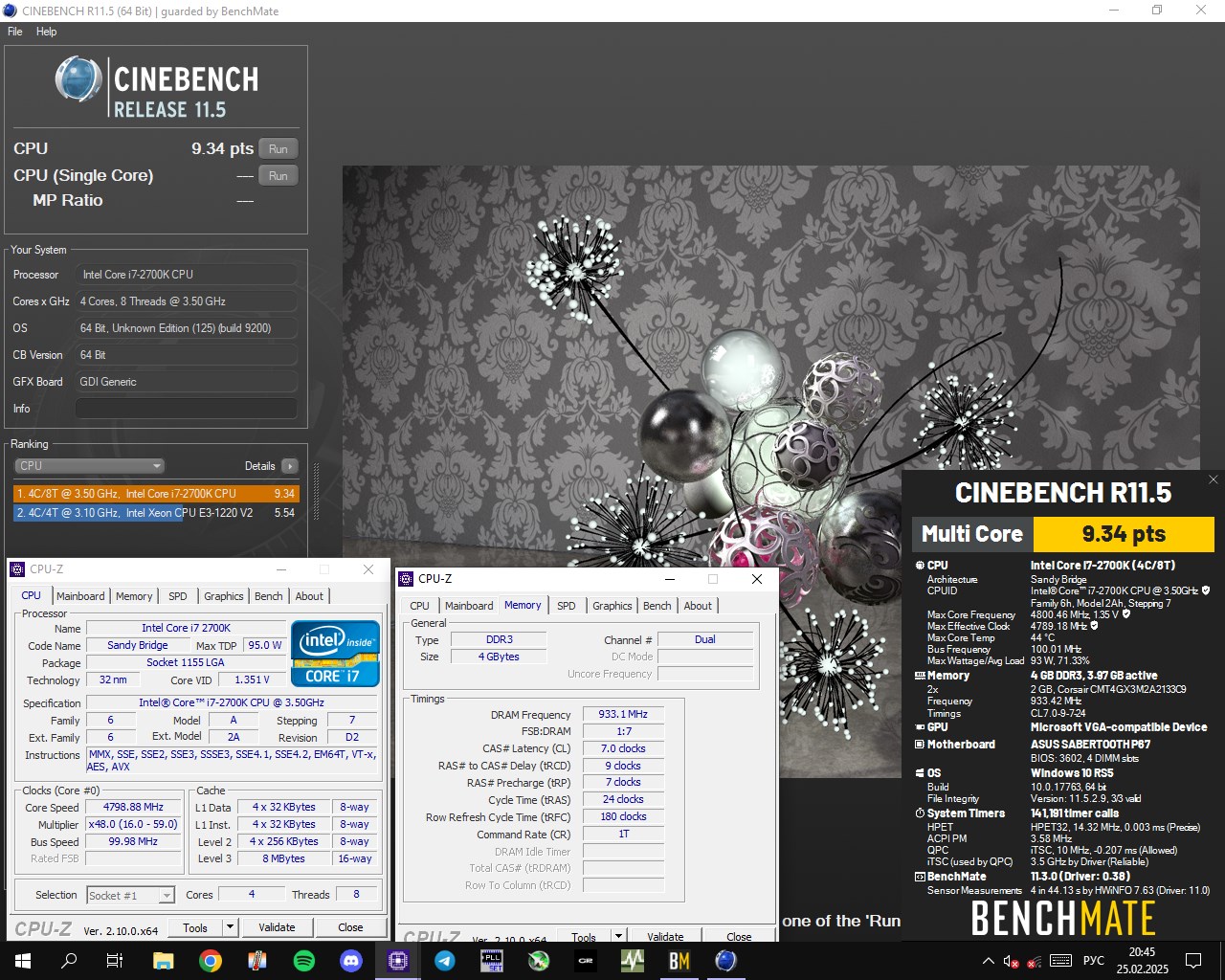Open the notification center icon
Image resolution: width=1225 pixels, height=980 pixels.
coord(1193,961)
